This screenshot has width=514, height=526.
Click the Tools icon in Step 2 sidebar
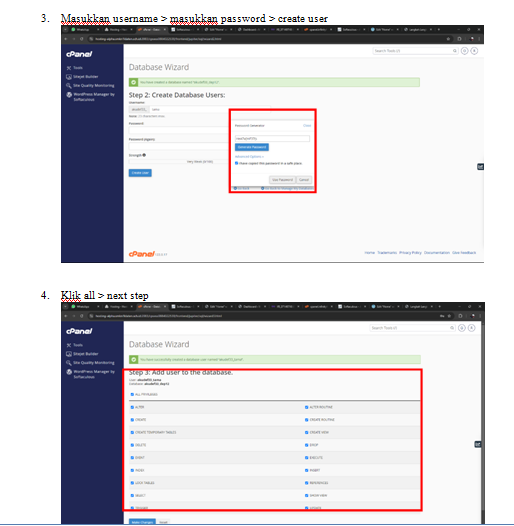[x=69, y=68]
